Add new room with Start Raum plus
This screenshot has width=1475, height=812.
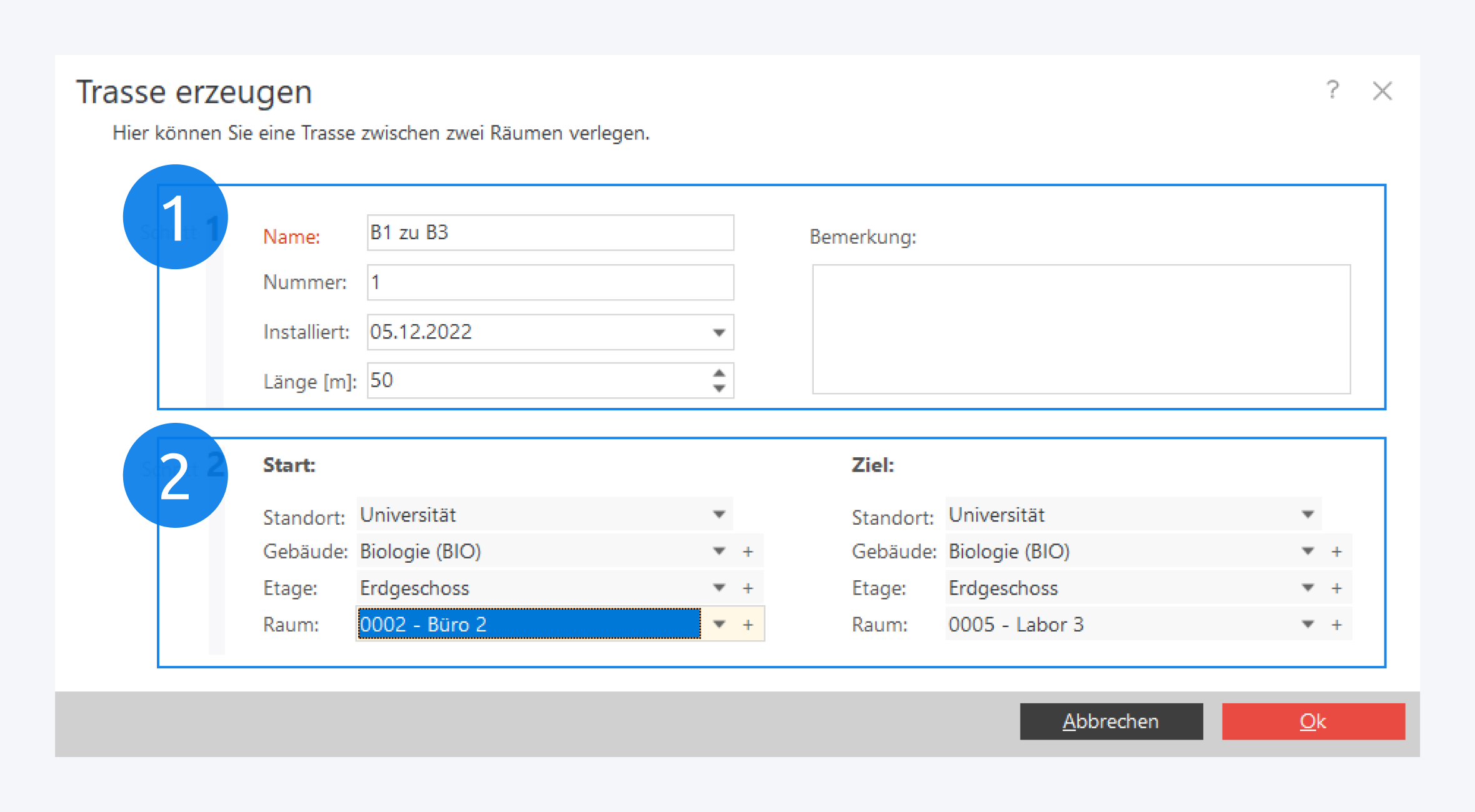tap(748, 625)
